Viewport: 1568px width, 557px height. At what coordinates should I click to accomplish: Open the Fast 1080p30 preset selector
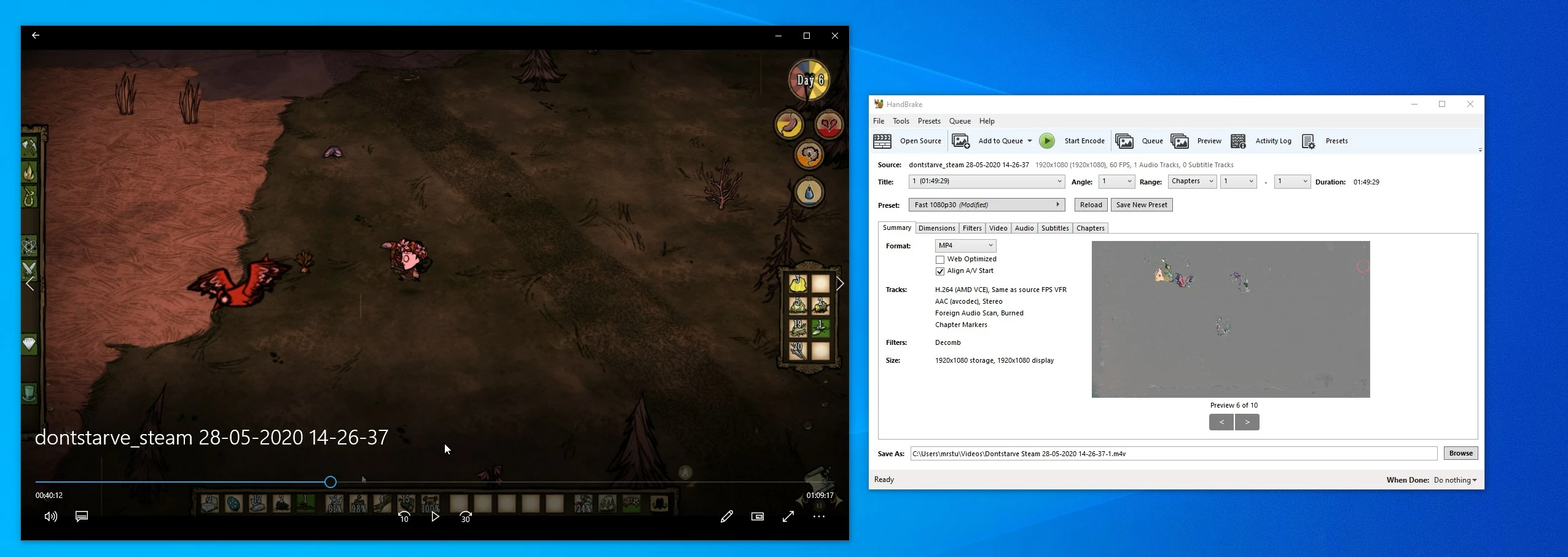coord(986,205)
